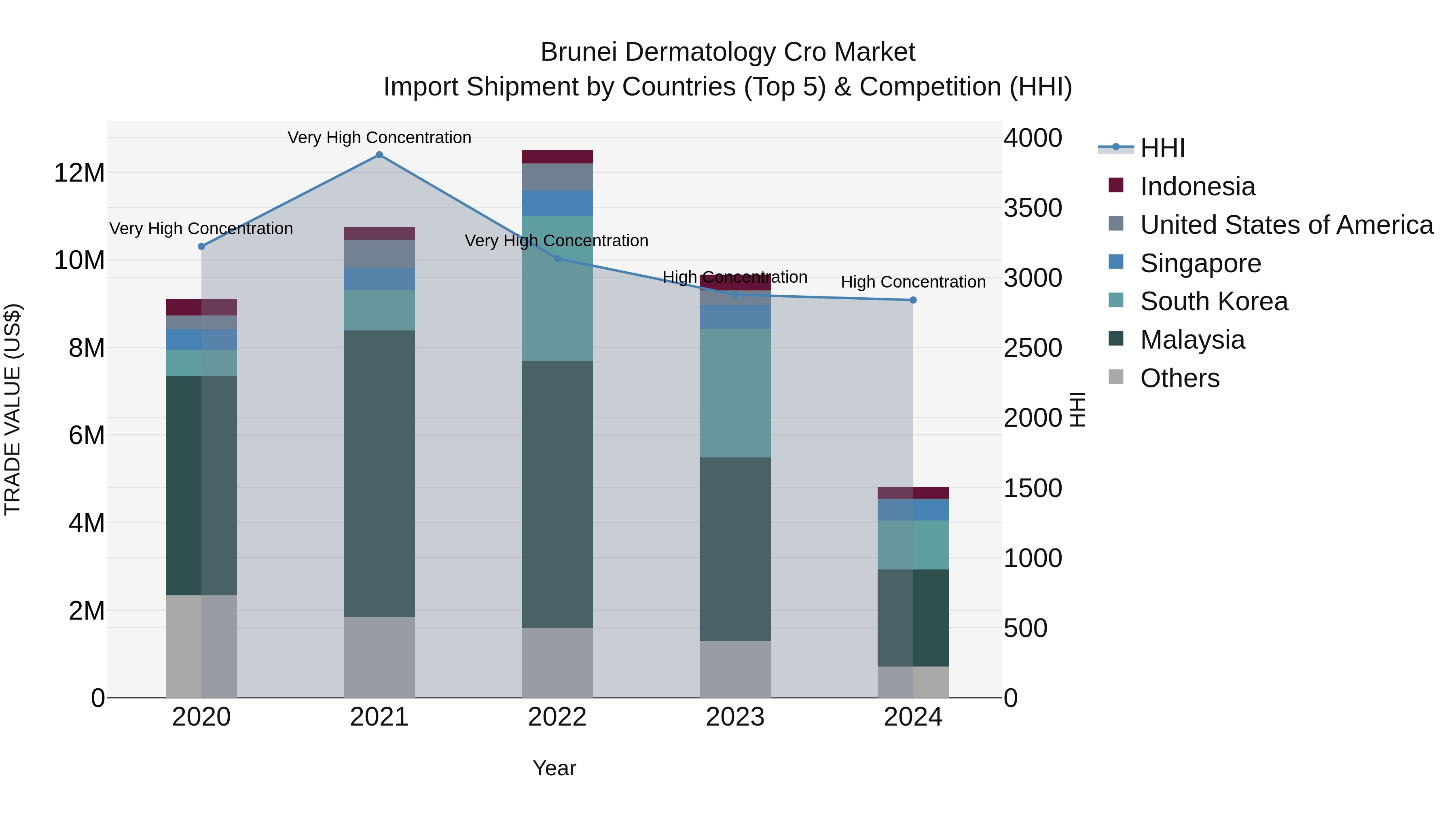1456x819 pixels.
Task: Select the Malaysia segment of the 2021 bar
Action: 379,474
